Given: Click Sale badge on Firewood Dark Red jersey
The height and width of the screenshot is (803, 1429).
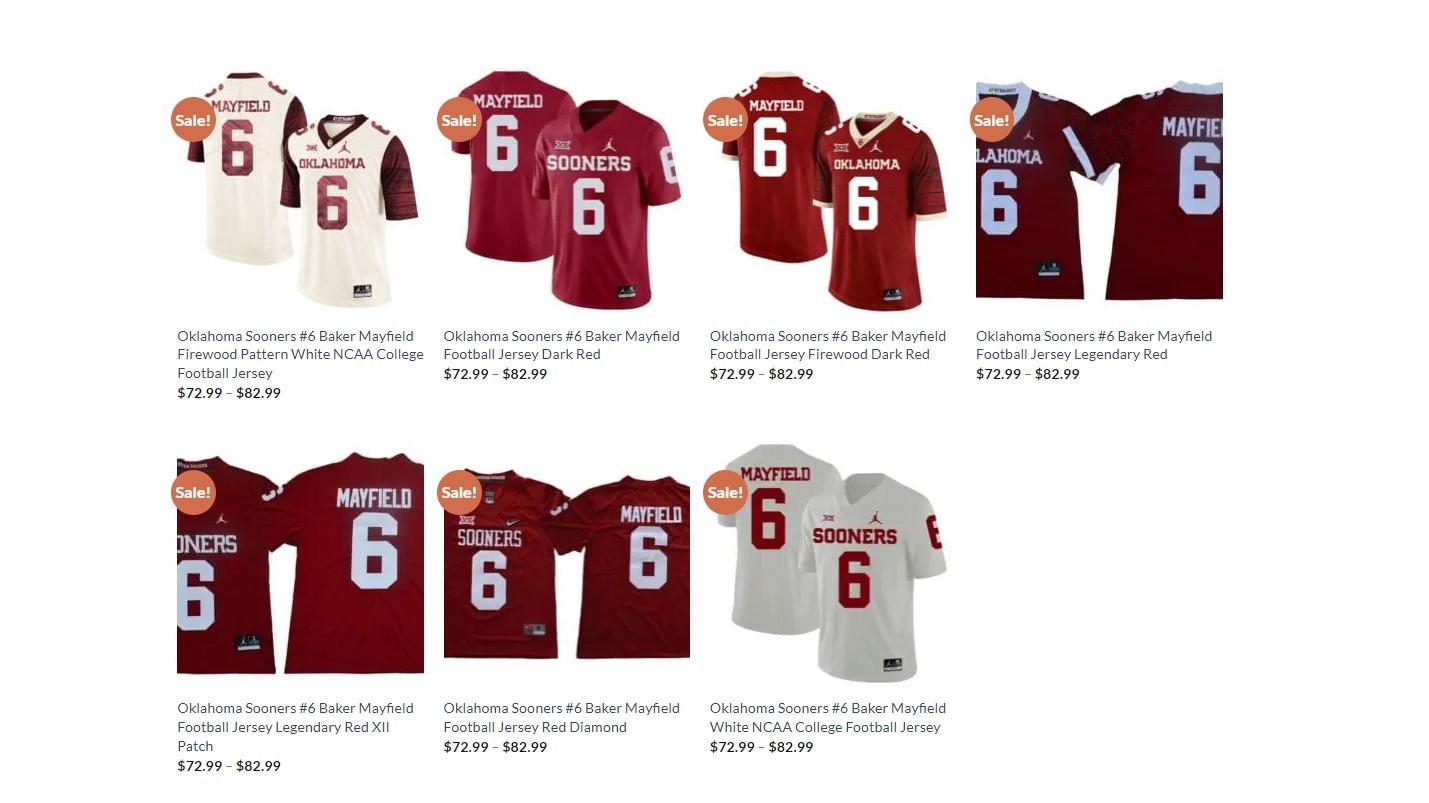Looking at the screenshot, I should [x=725, y=120].
